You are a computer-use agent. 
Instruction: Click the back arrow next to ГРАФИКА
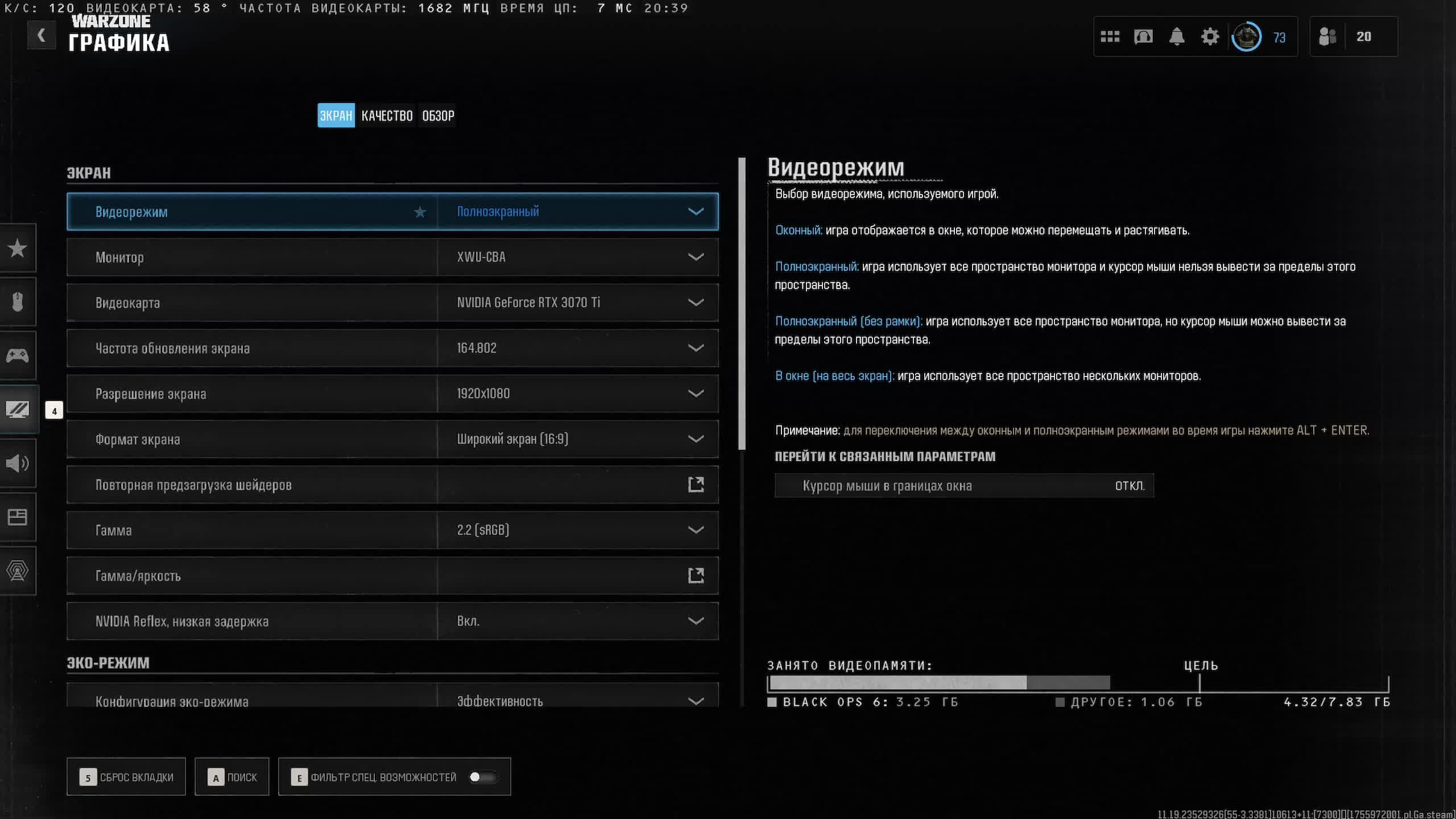click(41, 35)
